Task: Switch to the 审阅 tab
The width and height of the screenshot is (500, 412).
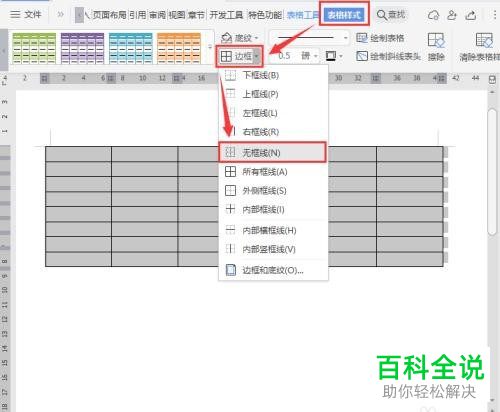Action: coord(157,15)
